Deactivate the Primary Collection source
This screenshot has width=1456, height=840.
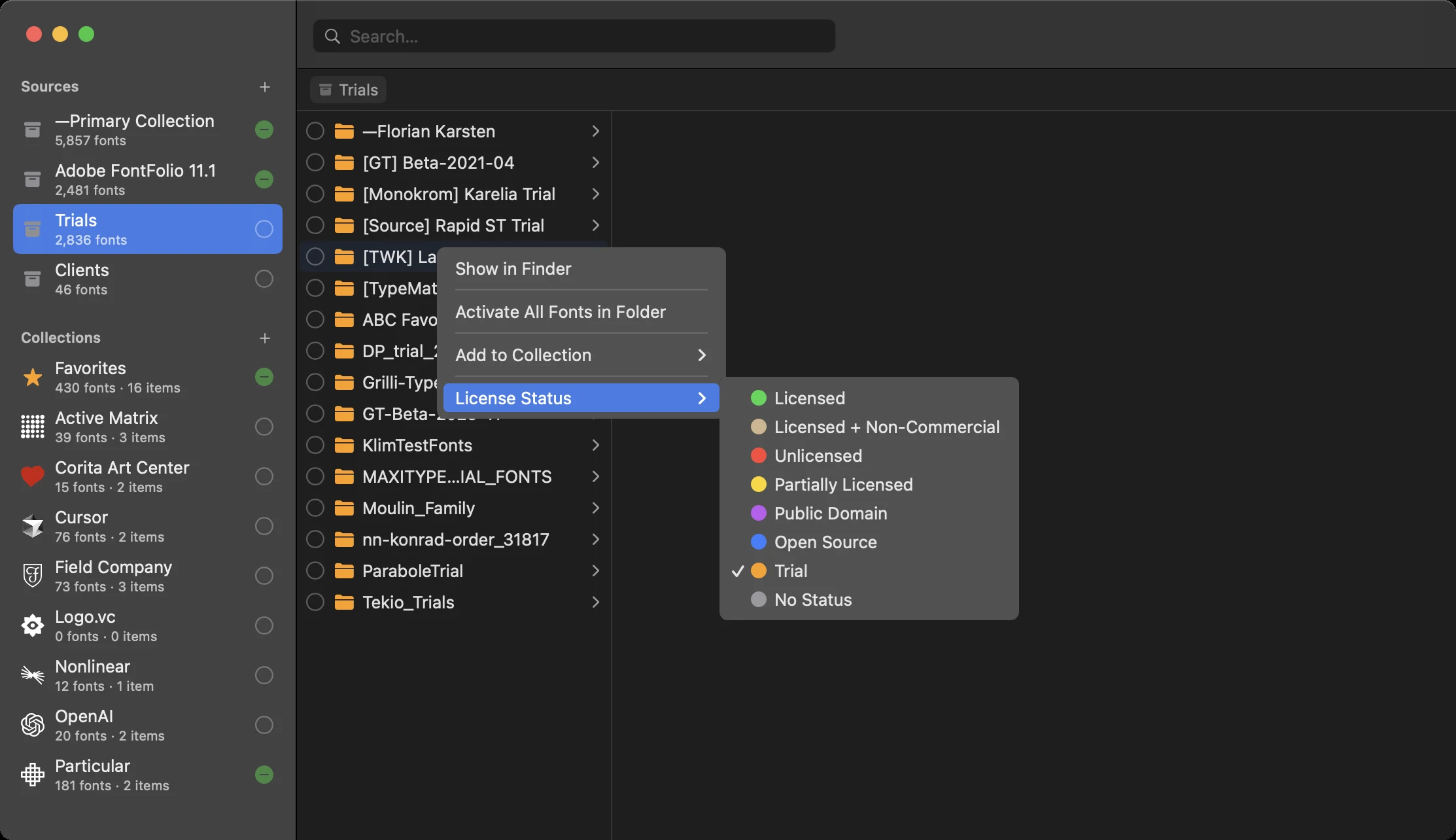264,130
